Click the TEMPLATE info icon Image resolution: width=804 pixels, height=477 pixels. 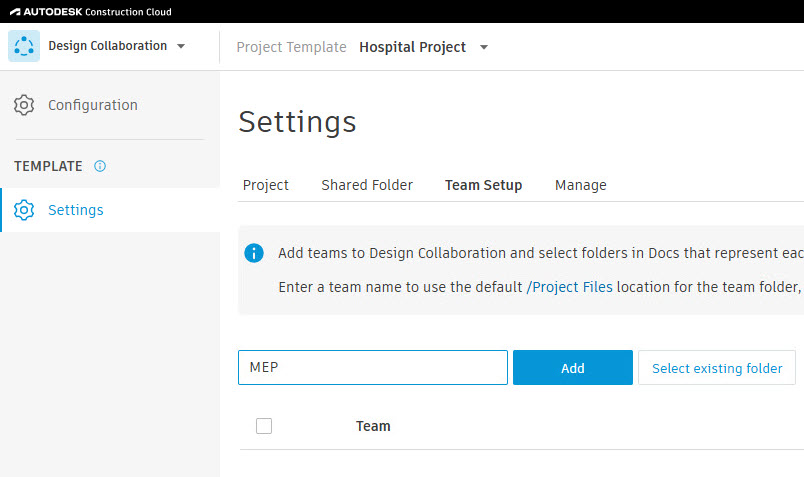tap(100, 166)
